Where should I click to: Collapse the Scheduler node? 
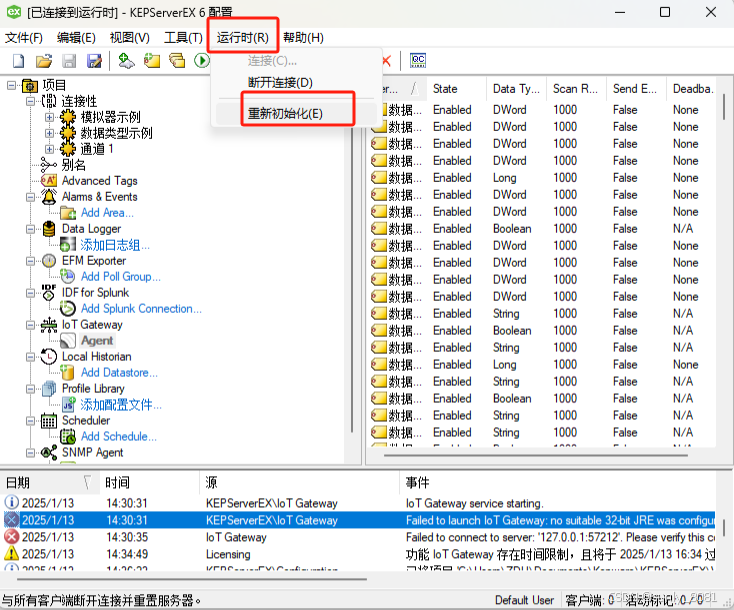point(30,421)
